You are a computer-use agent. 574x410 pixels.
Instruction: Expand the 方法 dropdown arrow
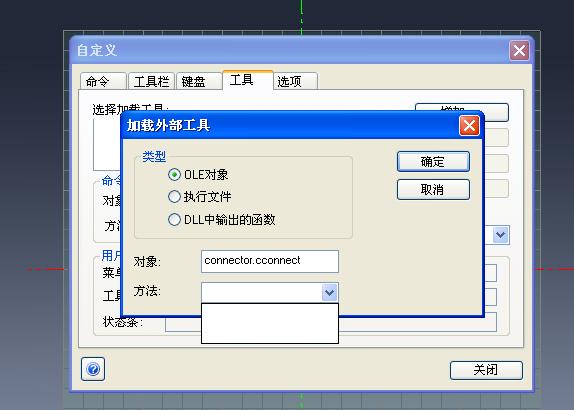[329, 292]
